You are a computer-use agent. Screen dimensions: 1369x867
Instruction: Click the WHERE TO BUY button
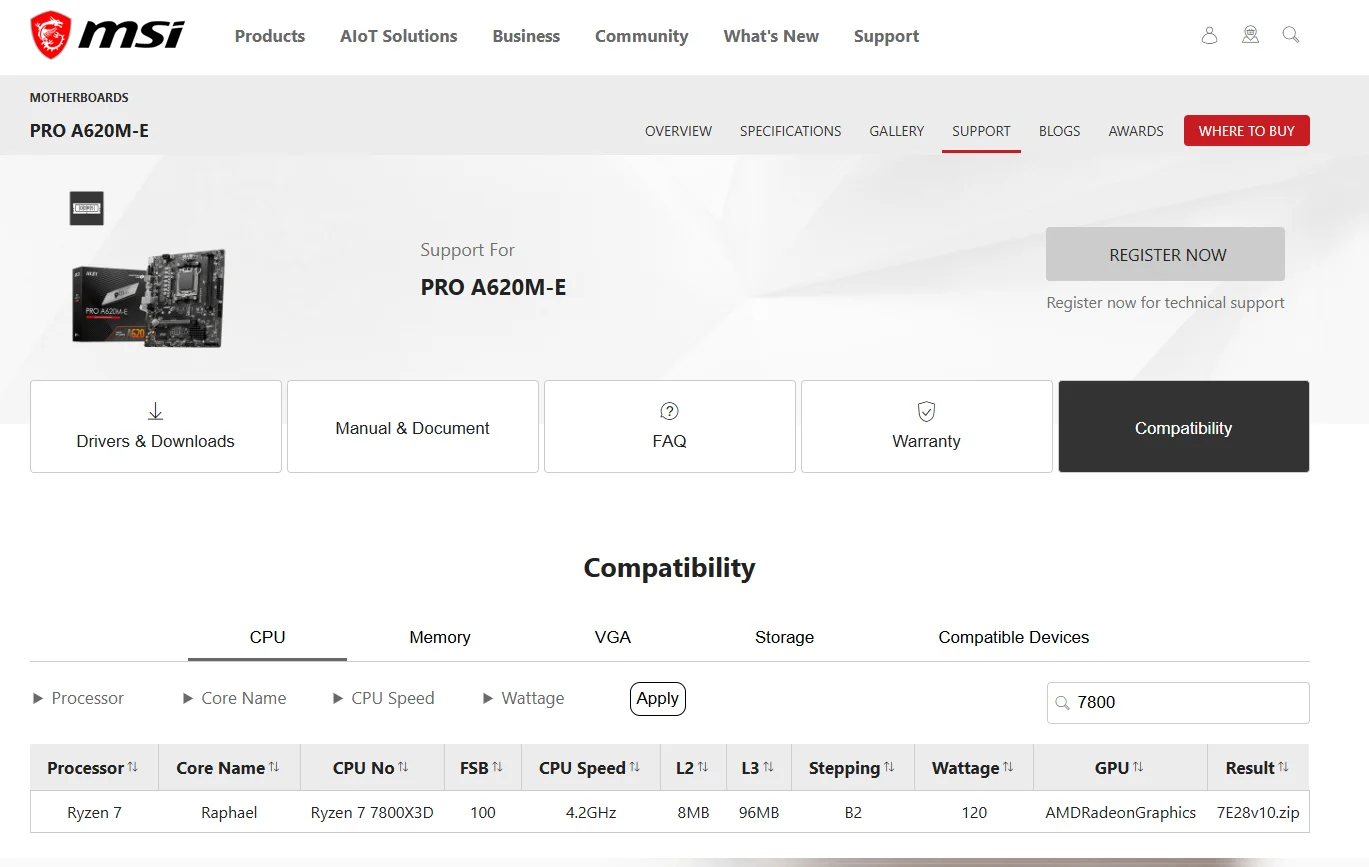(1247, 131)
